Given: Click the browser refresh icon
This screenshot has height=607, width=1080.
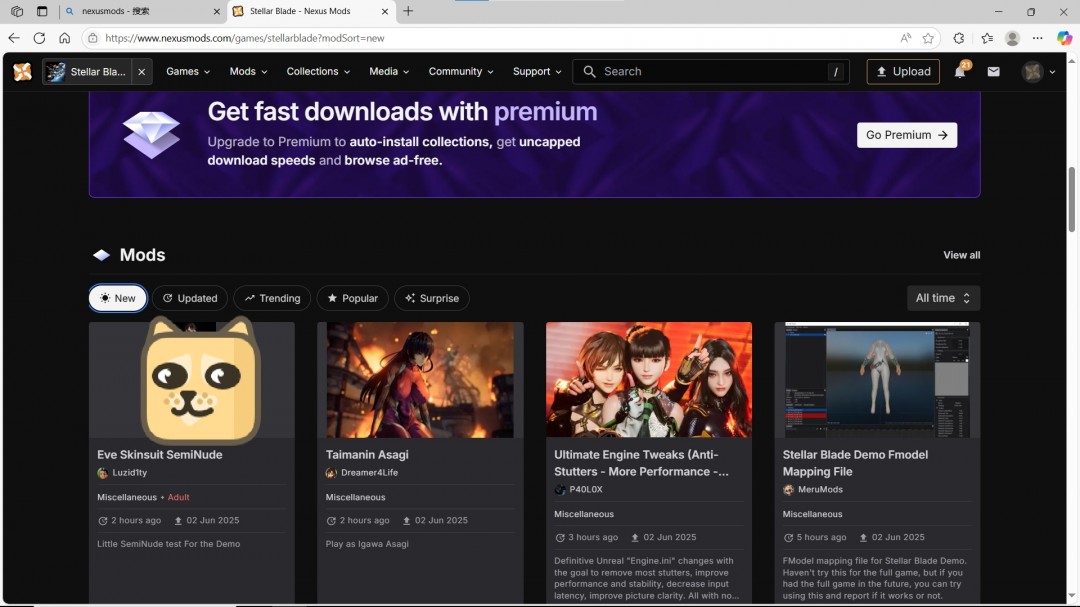Looking at the screenshot, I should click(x=39, y=38).
